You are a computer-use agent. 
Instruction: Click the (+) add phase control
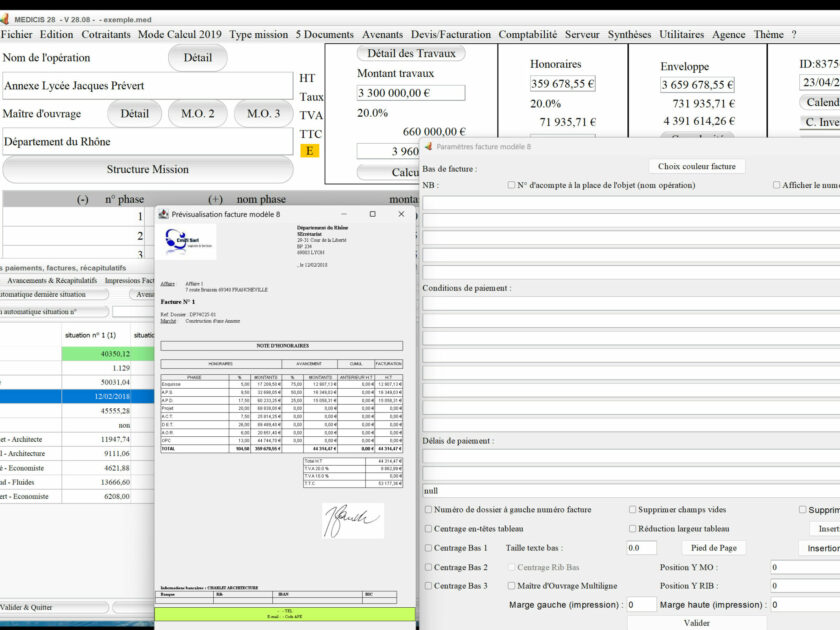click(215, 199)
